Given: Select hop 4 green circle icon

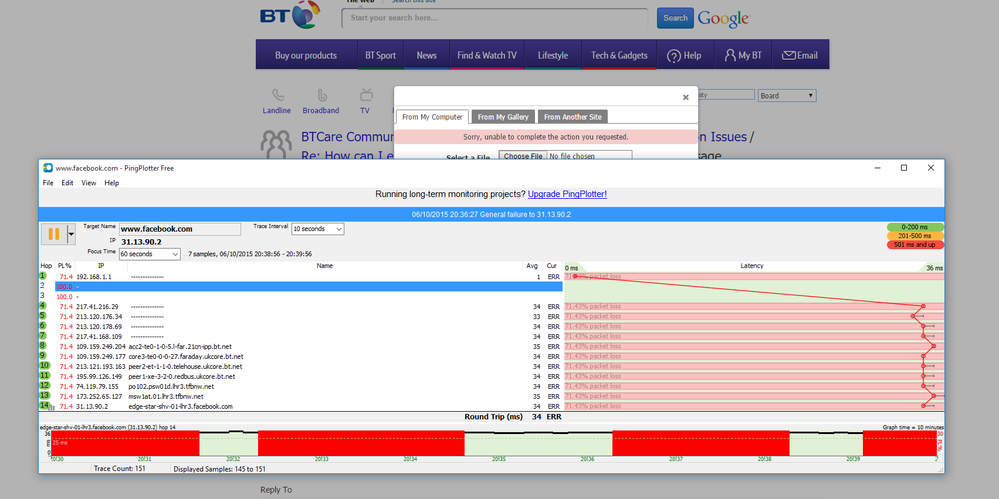Looking at the screenshot, I should [x=43, y=306].
